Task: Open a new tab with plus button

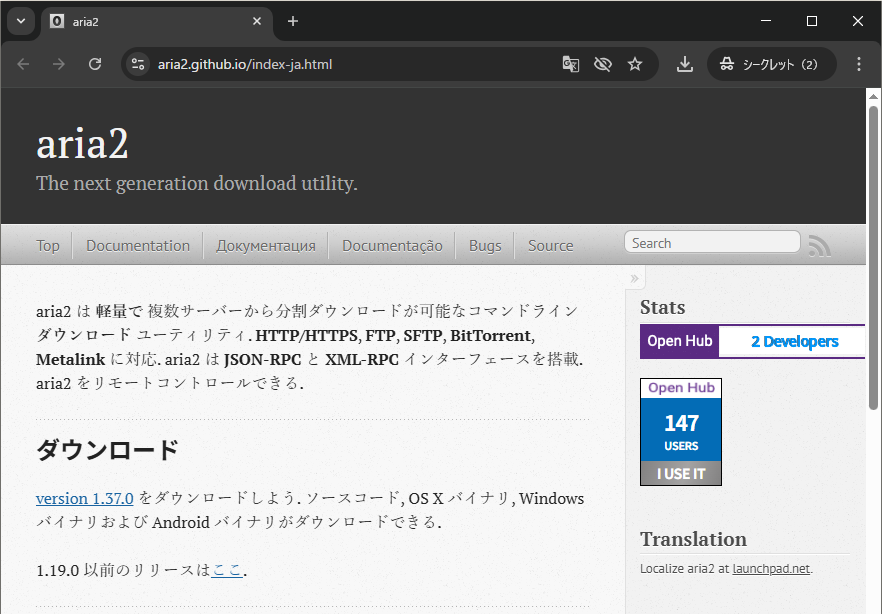Action: click(x=292, y=21)
